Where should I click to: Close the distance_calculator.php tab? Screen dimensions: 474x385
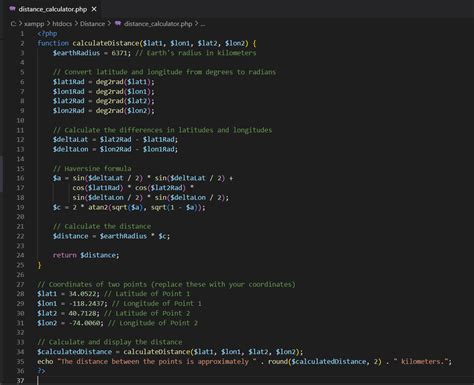tap(94, 9)
